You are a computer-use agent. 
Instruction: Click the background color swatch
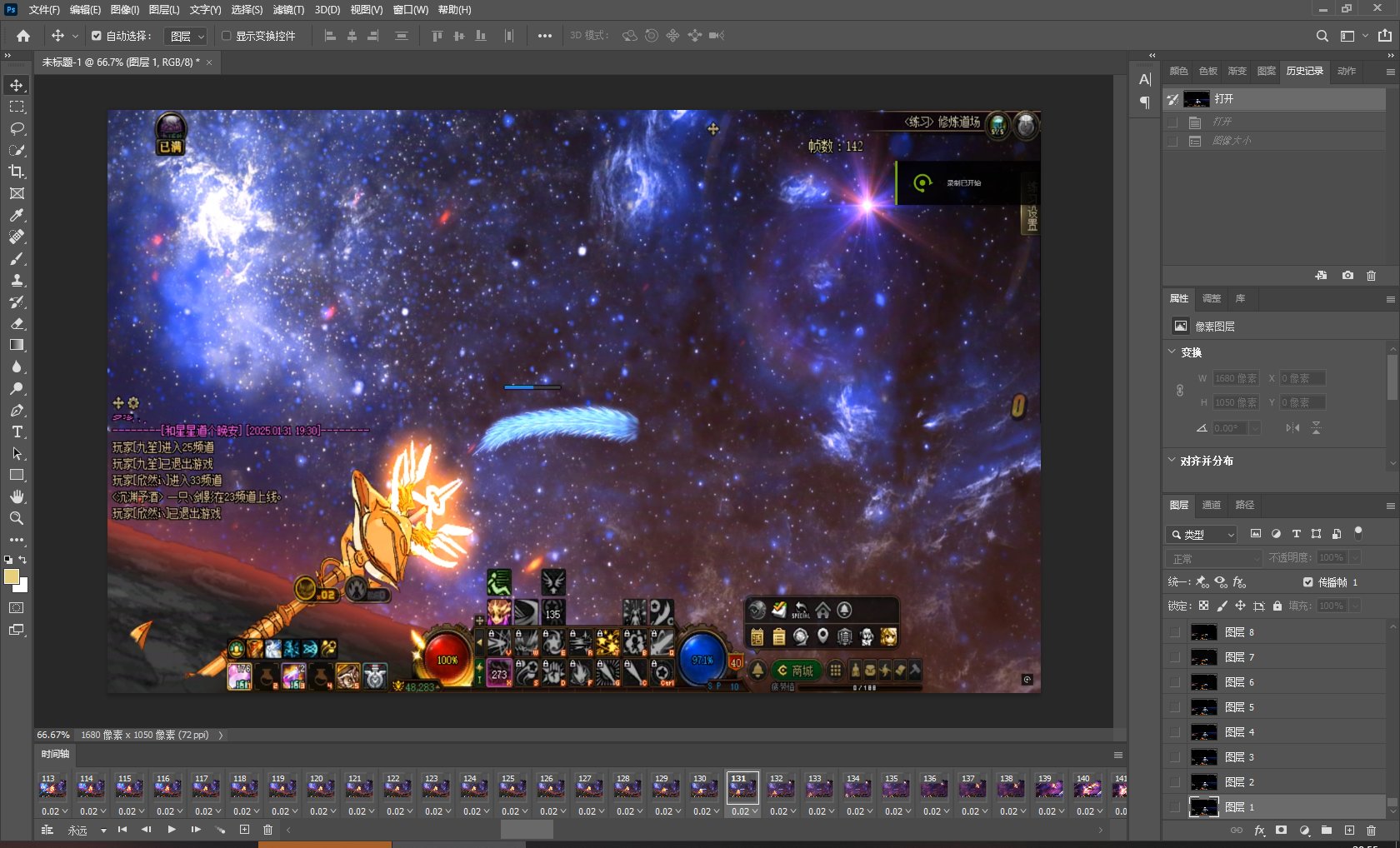[x=23, y=586]
